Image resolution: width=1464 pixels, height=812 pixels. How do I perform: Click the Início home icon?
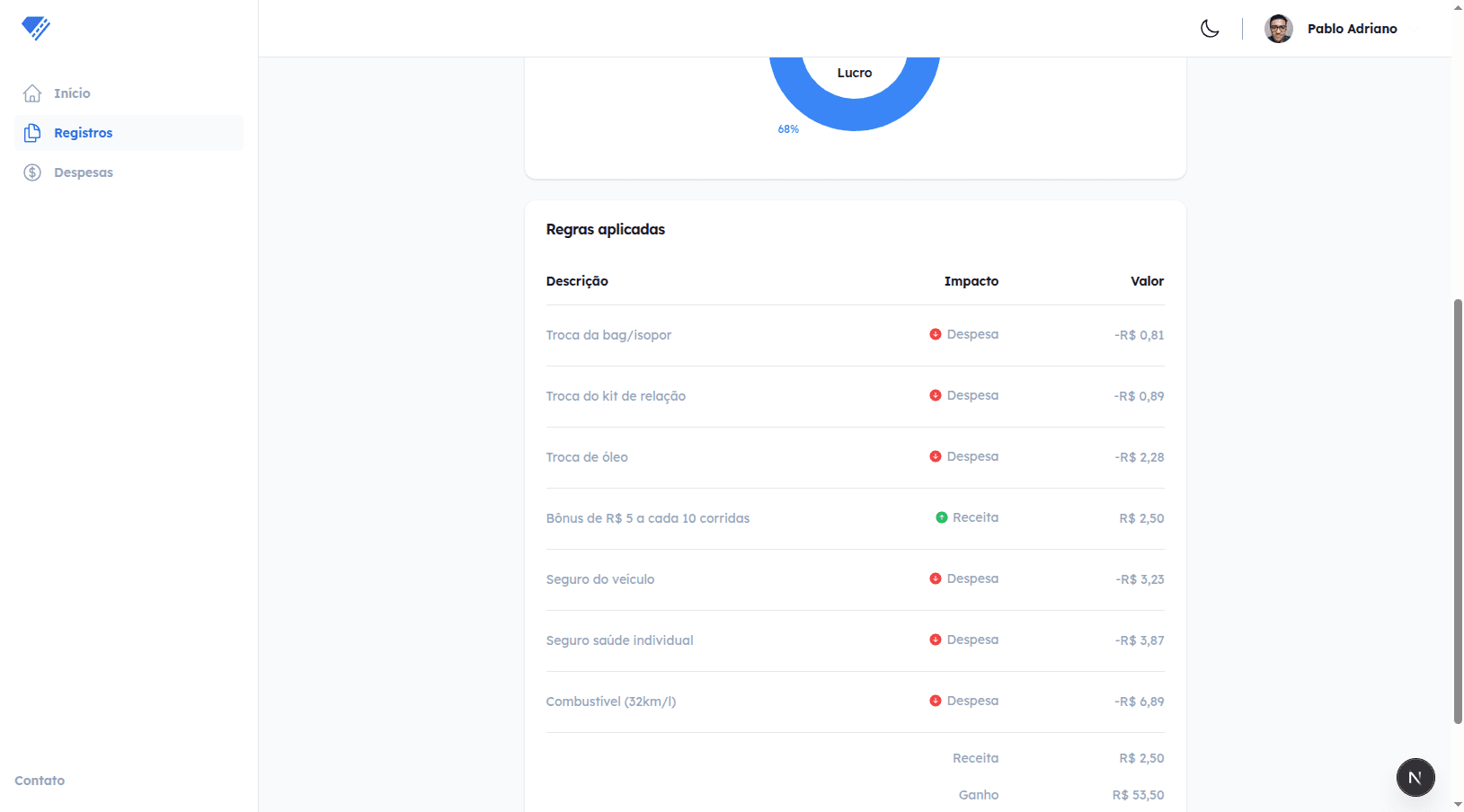32,93
